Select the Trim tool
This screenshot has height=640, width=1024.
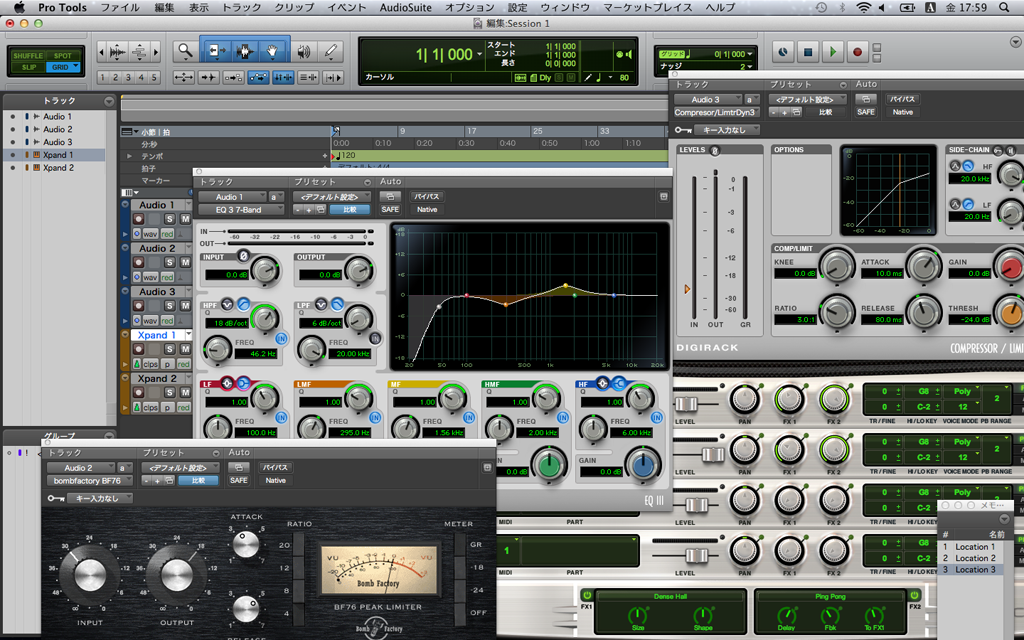(x=217, y=51)
